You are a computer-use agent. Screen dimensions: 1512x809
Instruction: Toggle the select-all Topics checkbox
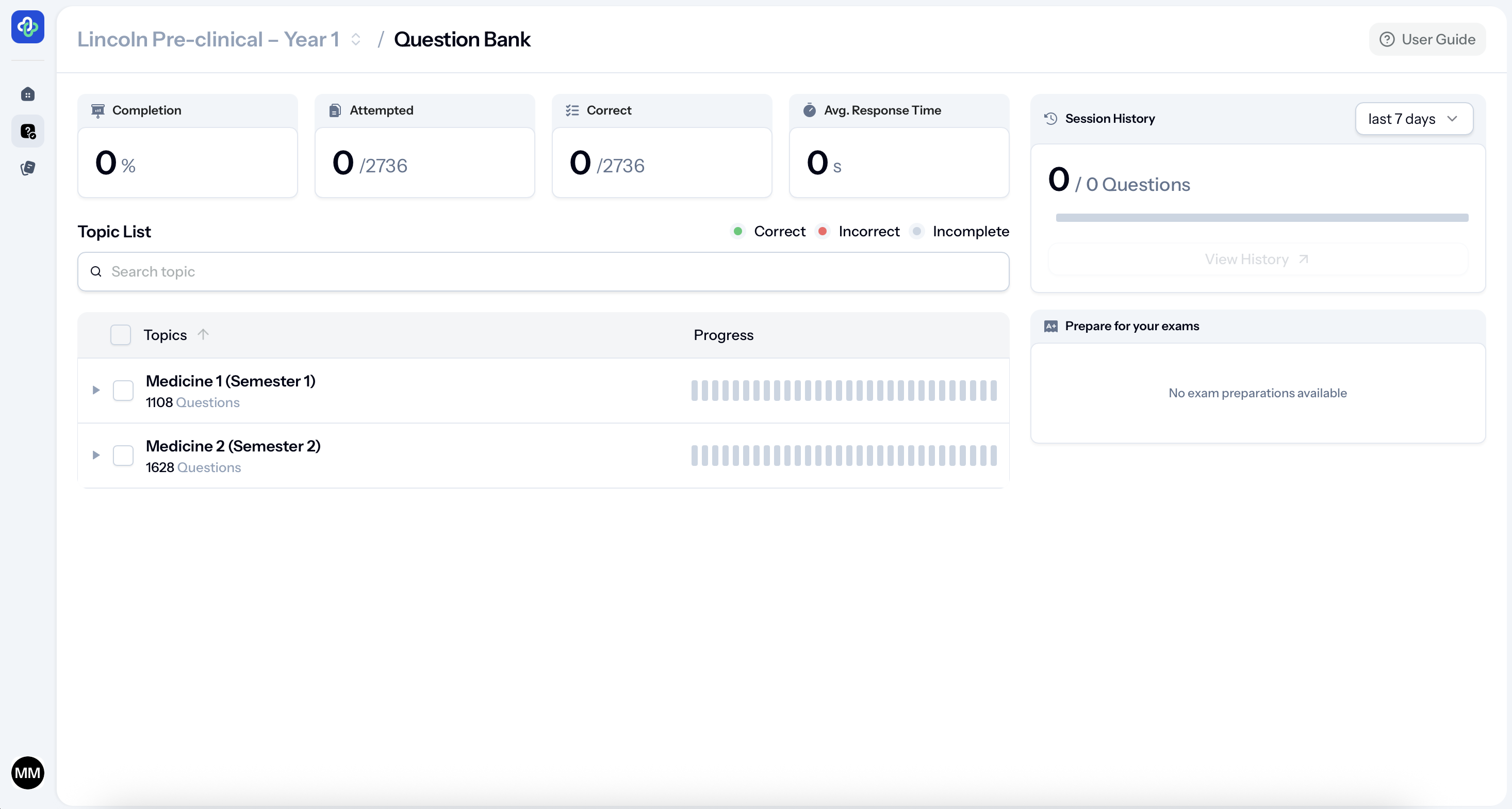point(121,335)
